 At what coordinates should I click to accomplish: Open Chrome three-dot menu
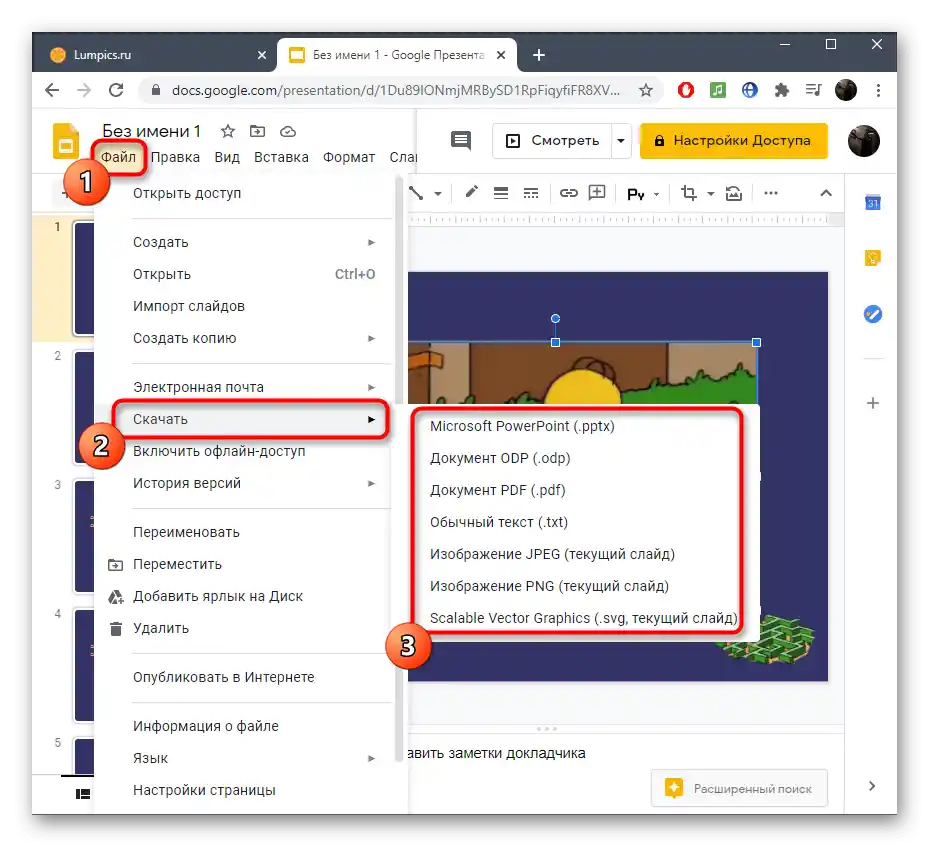point(879,90)
